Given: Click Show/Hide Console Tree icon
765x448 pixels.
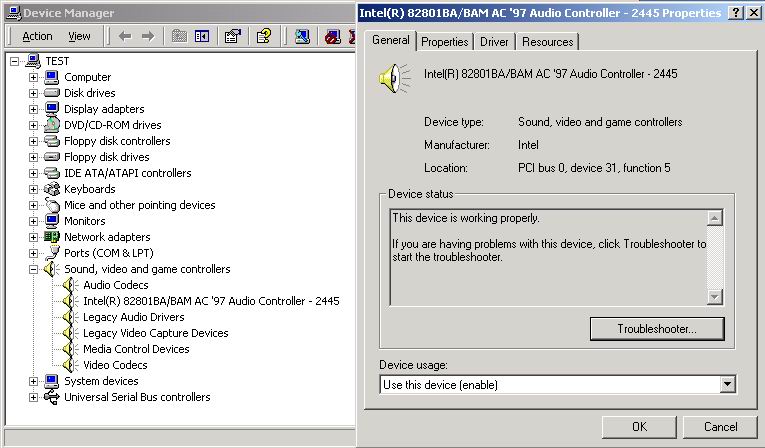Looking at the screenshot, I should pyautogui.click(x=202, y=36).
